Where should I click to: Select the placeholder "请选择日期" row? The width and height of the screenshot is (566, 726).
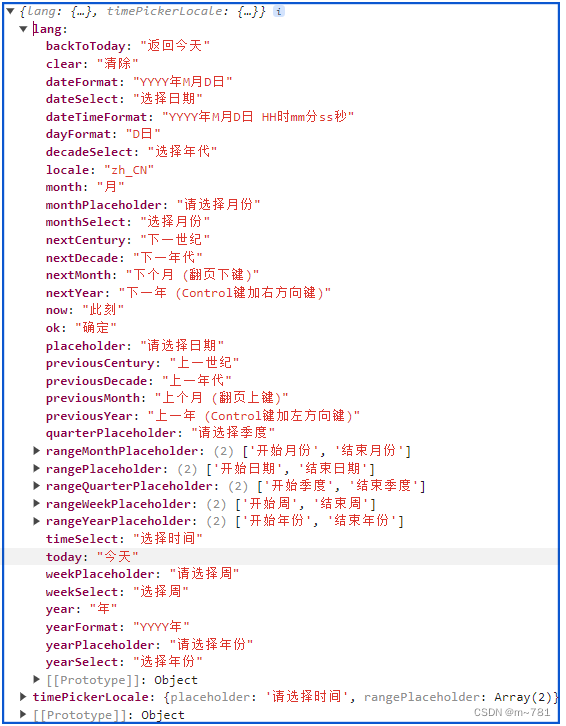point(135,346)
